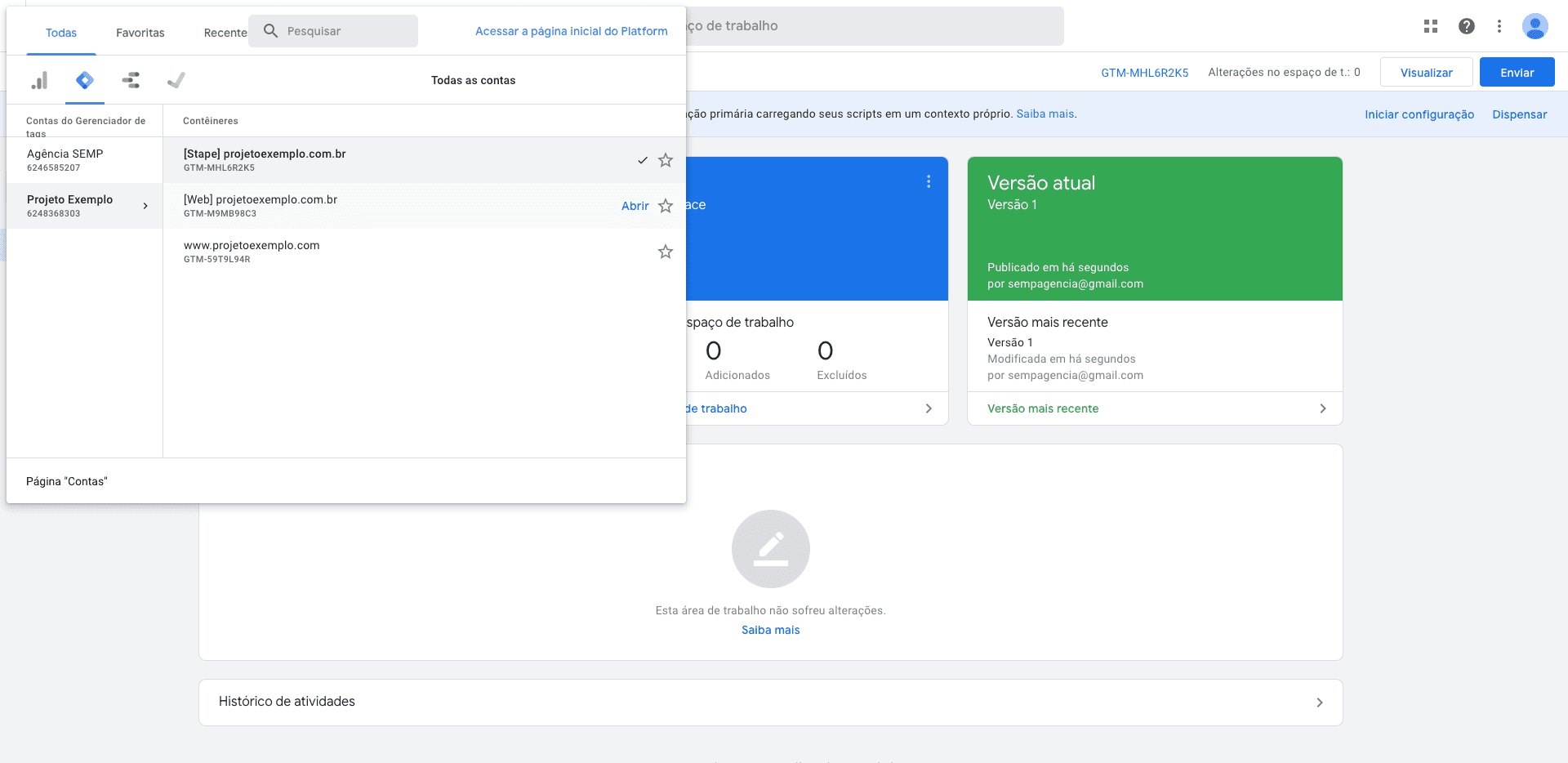Click Saiba mais in the blue banner
This screenshot has width=1568, height=763.
click(1045, 114)
